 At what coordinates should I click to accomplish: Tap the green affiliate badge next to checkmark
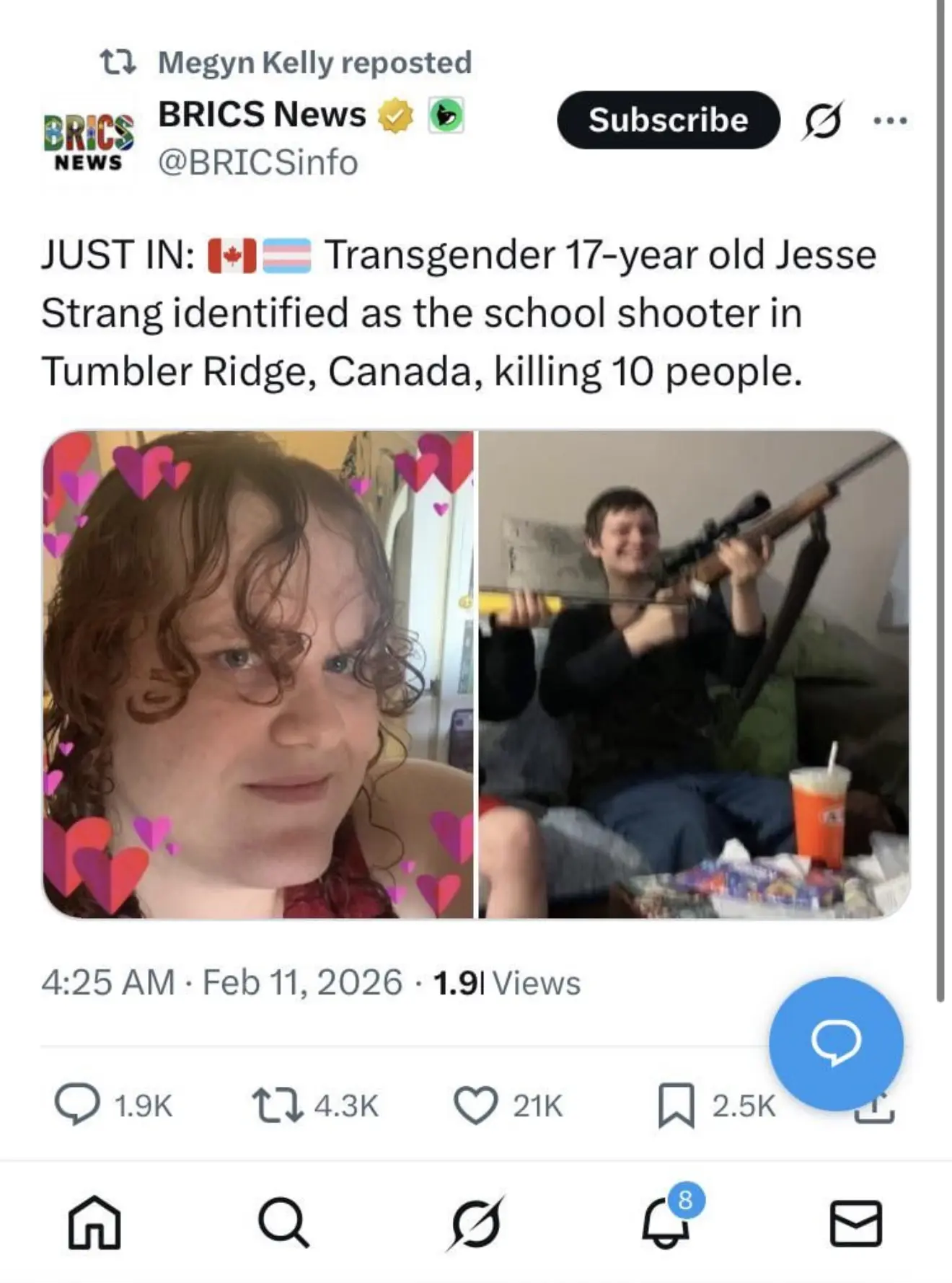(446, 115)
